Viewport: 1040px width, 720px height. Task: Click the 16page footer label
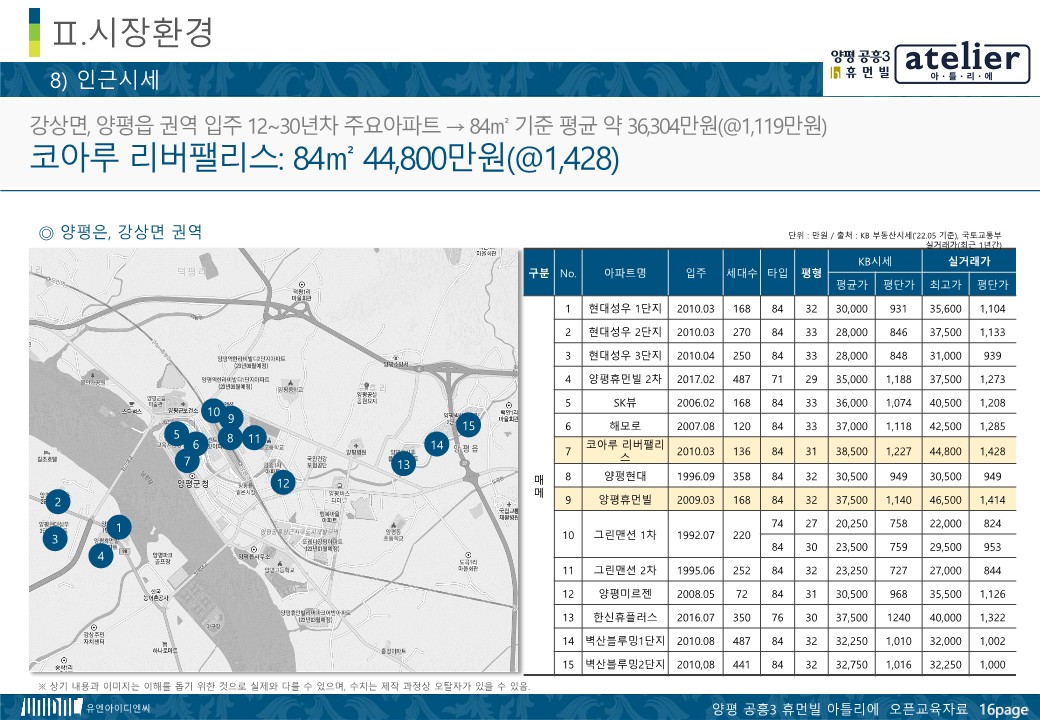[x=1003, y=709]
